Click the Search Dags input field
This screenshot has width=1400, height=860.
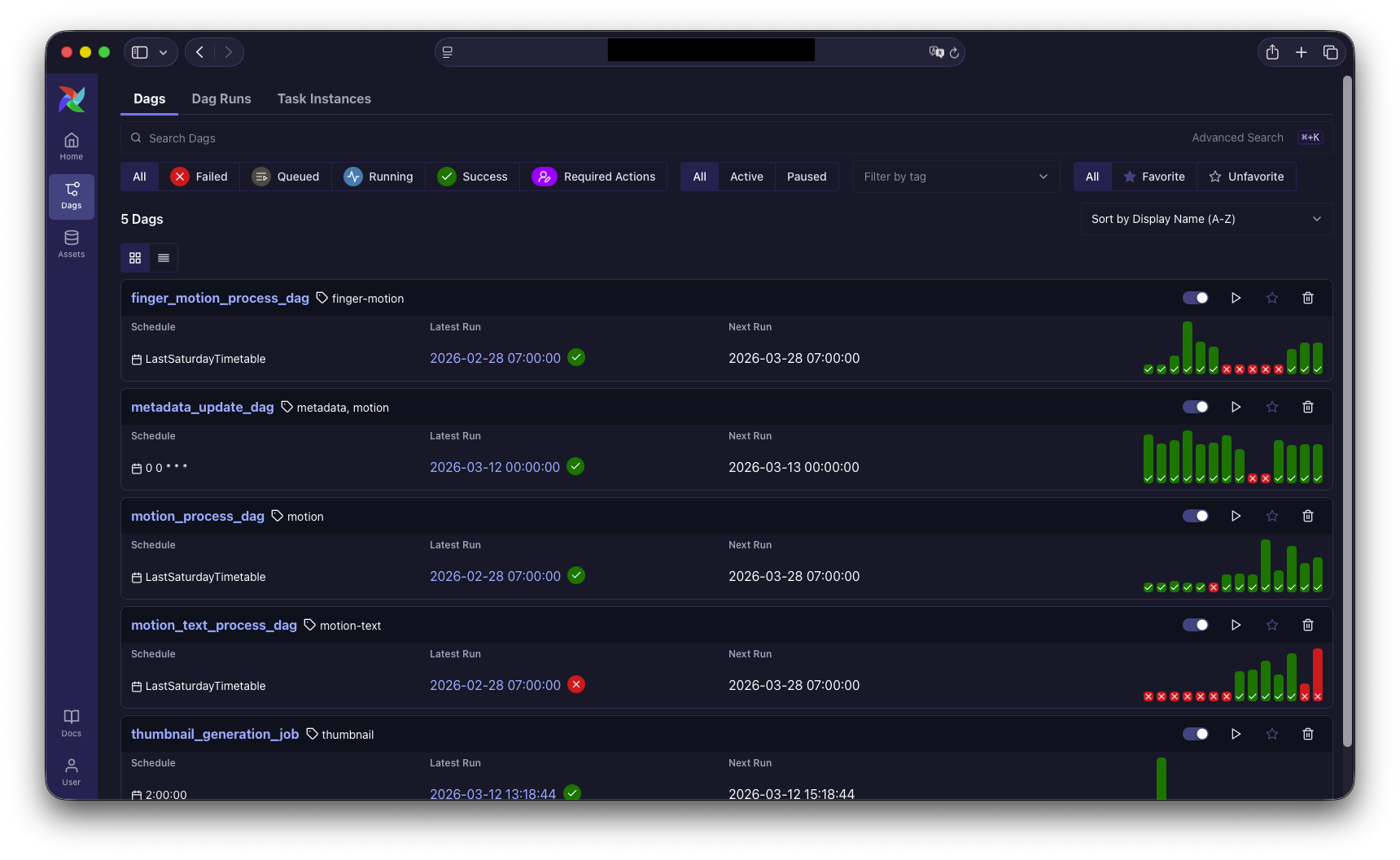651,138
